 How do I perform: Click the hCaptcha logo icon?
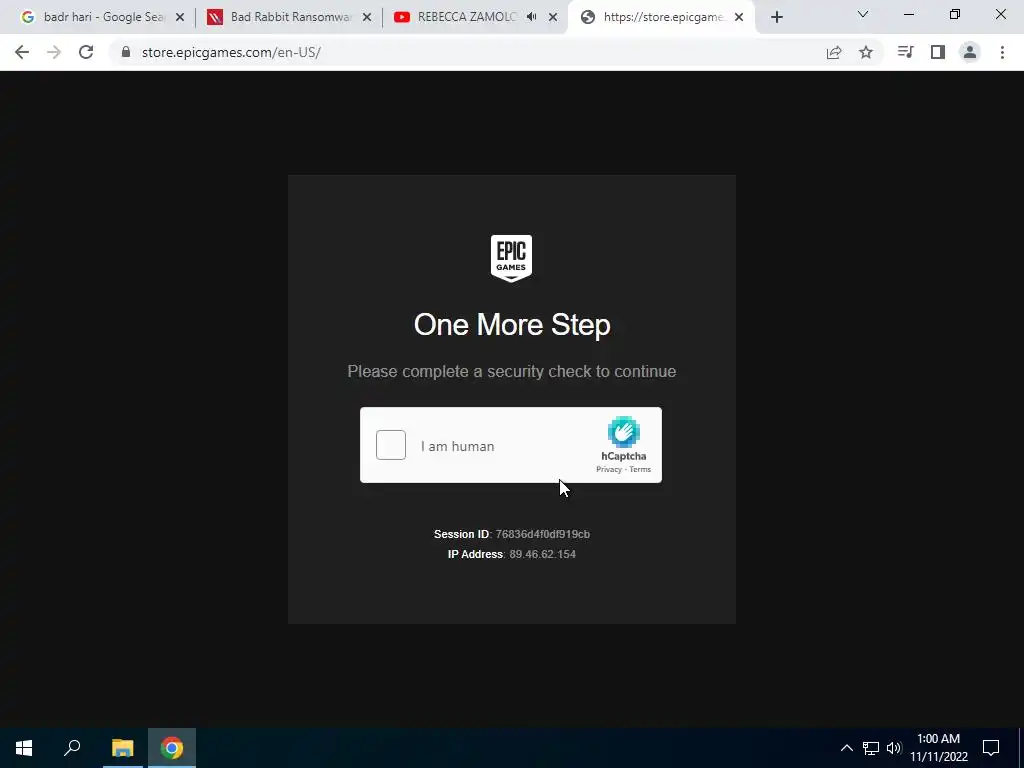(x=624, y=432)
